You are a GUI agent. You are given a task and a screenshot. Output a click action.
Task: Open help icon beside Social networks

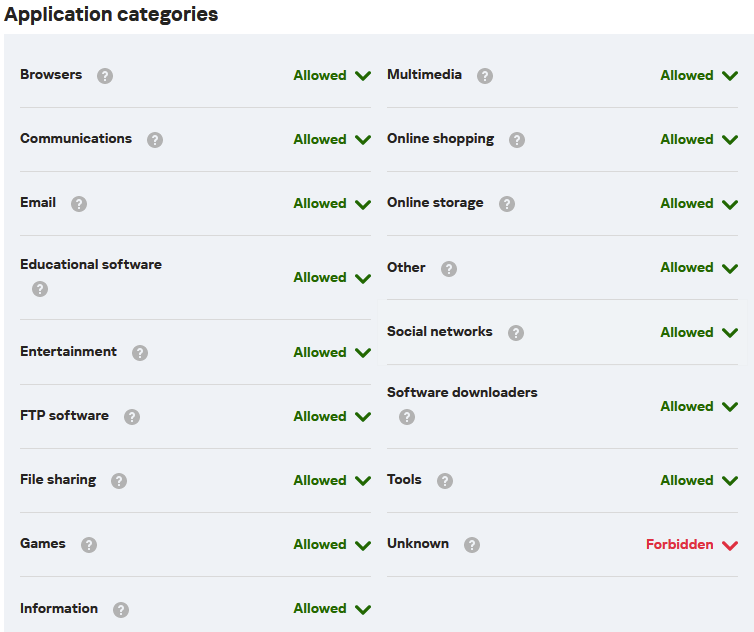[515, 333]
